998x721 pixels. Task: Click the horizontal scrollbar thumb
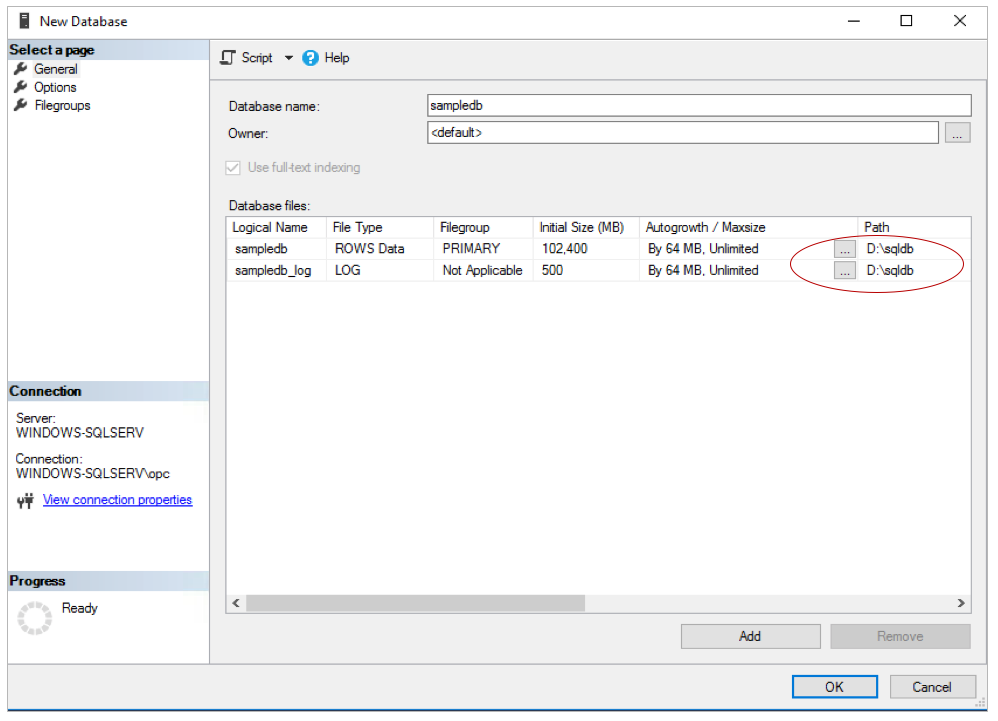point(416,603)
